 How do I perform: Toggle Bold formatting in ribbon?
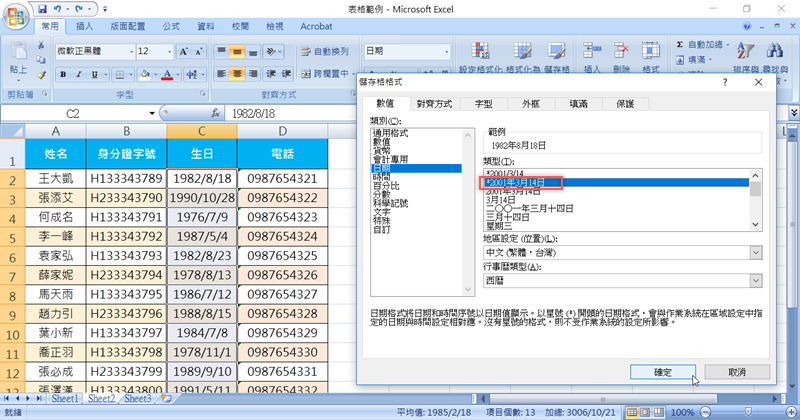tap(63, 73)
